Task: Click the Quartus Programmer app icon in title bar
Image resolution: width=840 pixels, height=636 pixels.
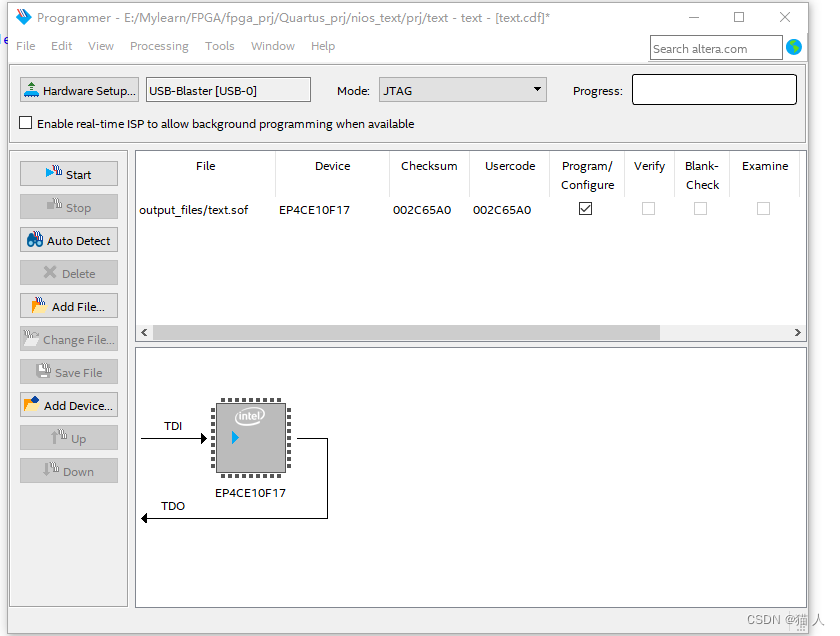Action: tap(24, 17)
